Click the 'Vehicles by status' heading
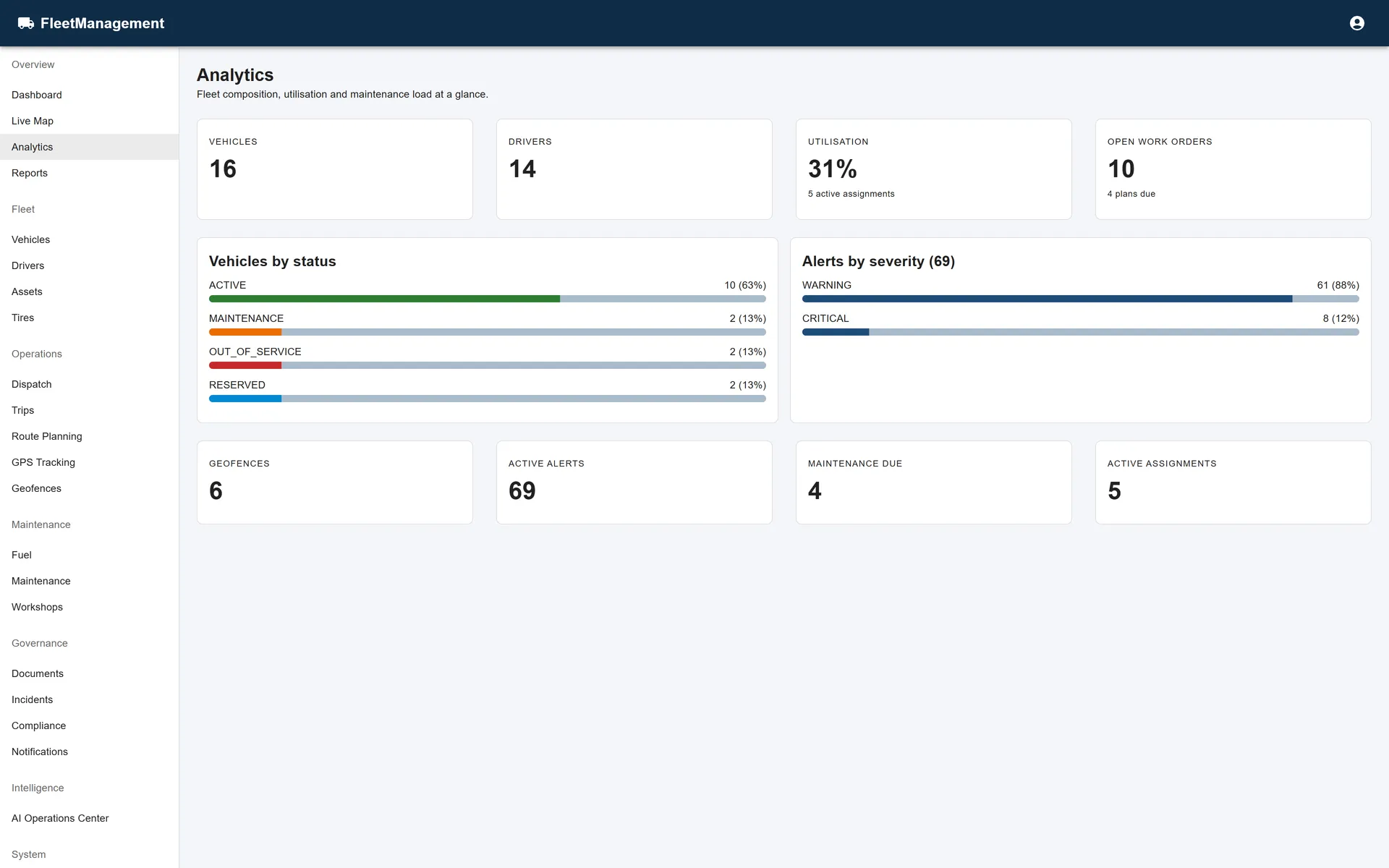This screenshot has height=868, width=1389. [273, 261]
